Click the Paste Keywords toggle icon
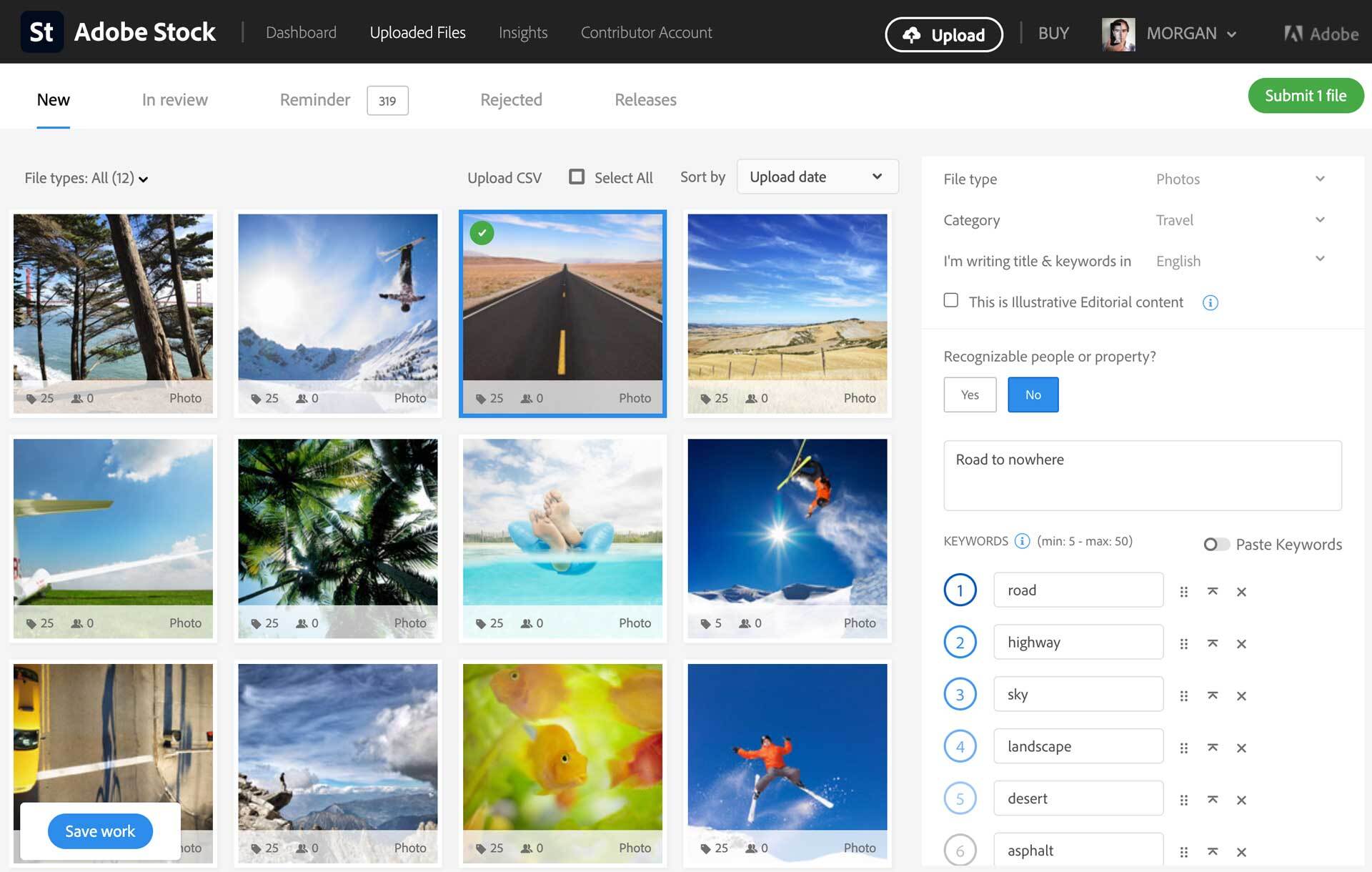Viewport: 1372px width, 872px height. pyautogui.click(x=1214, y=544)
